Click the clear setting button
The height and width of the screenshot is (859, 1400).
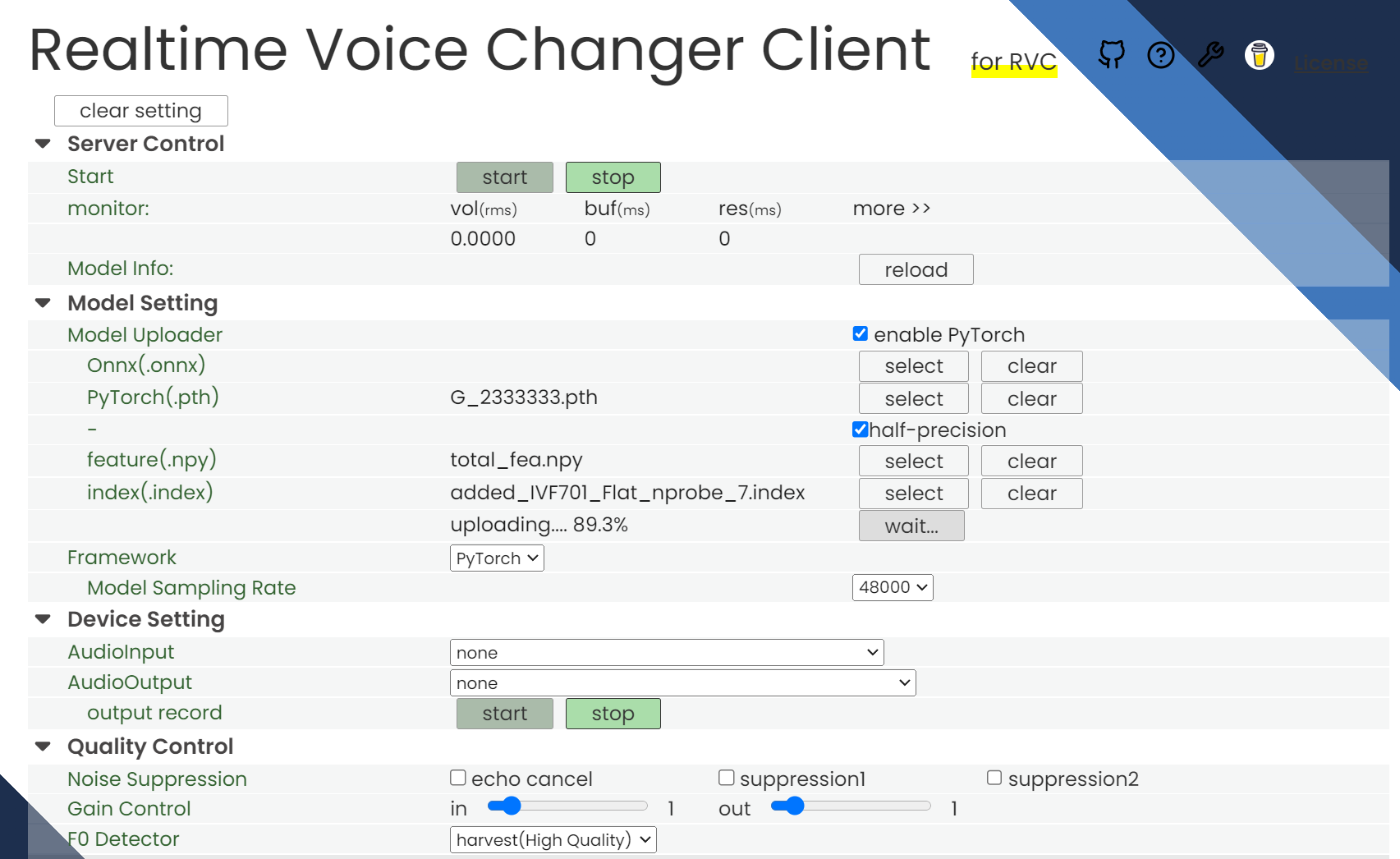pos(140,111)
